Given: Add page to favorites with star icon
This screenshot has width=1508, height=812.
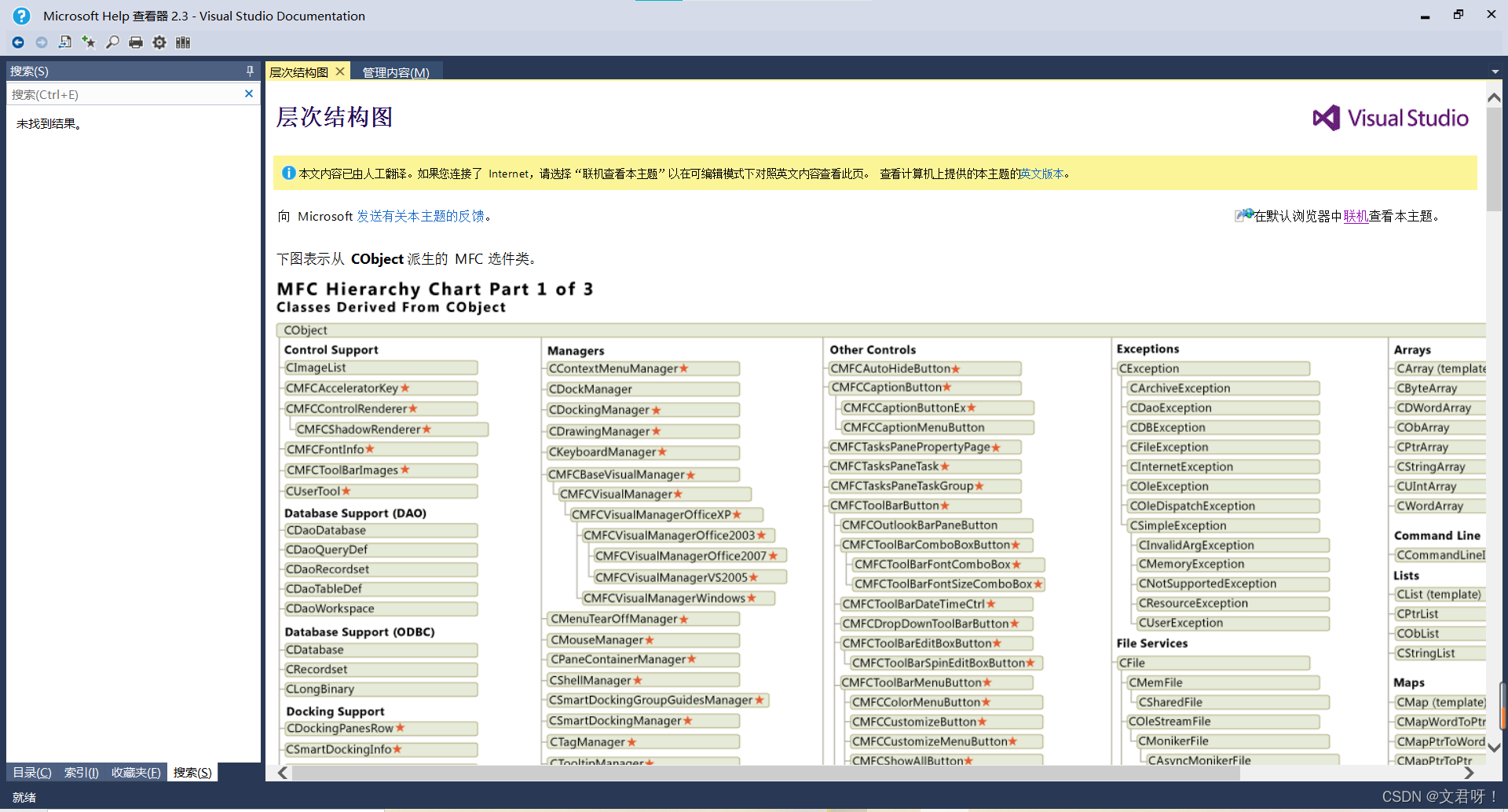Looking at the screenshot, I should point(89,42).
